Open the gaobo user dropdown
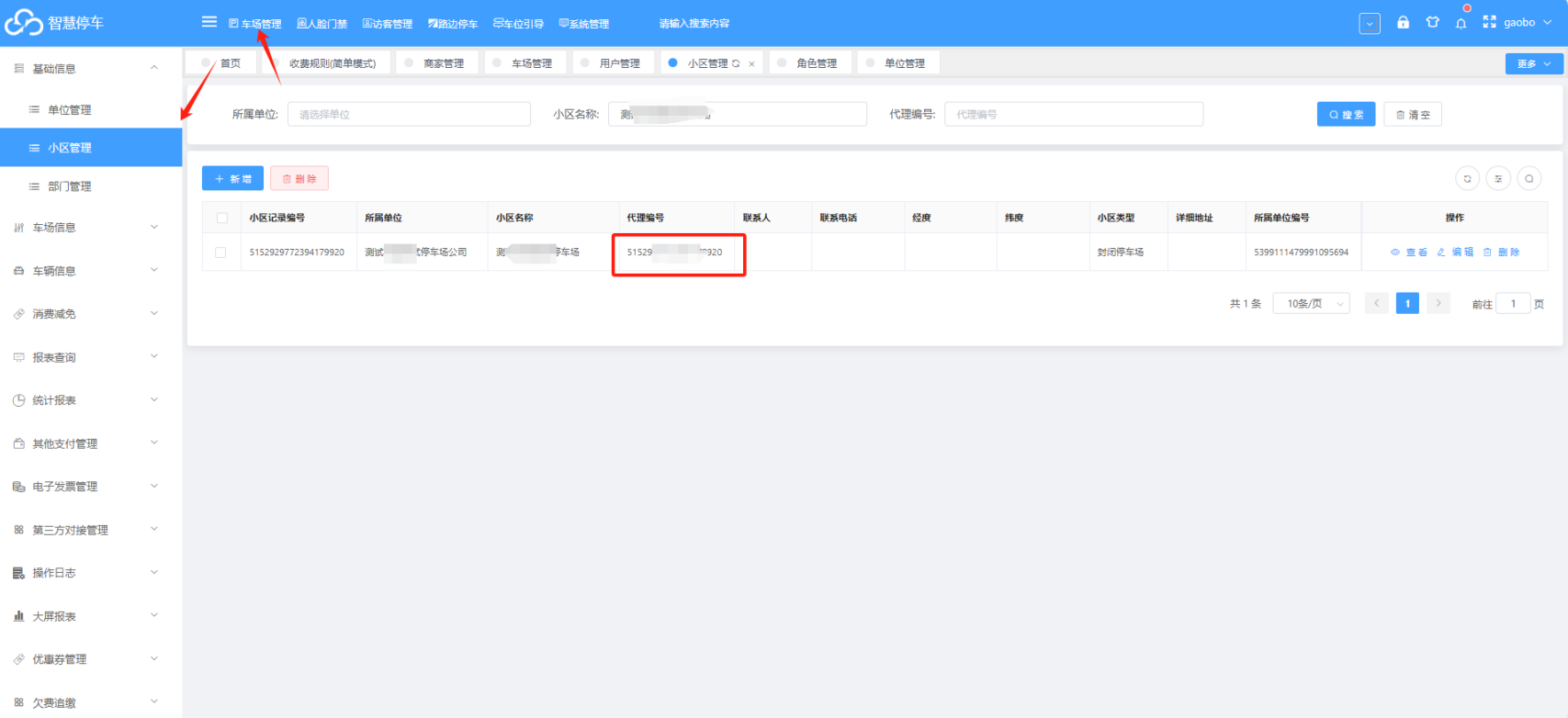The width and height of the screenshot is (1568, 718). tap(1528, 23)
